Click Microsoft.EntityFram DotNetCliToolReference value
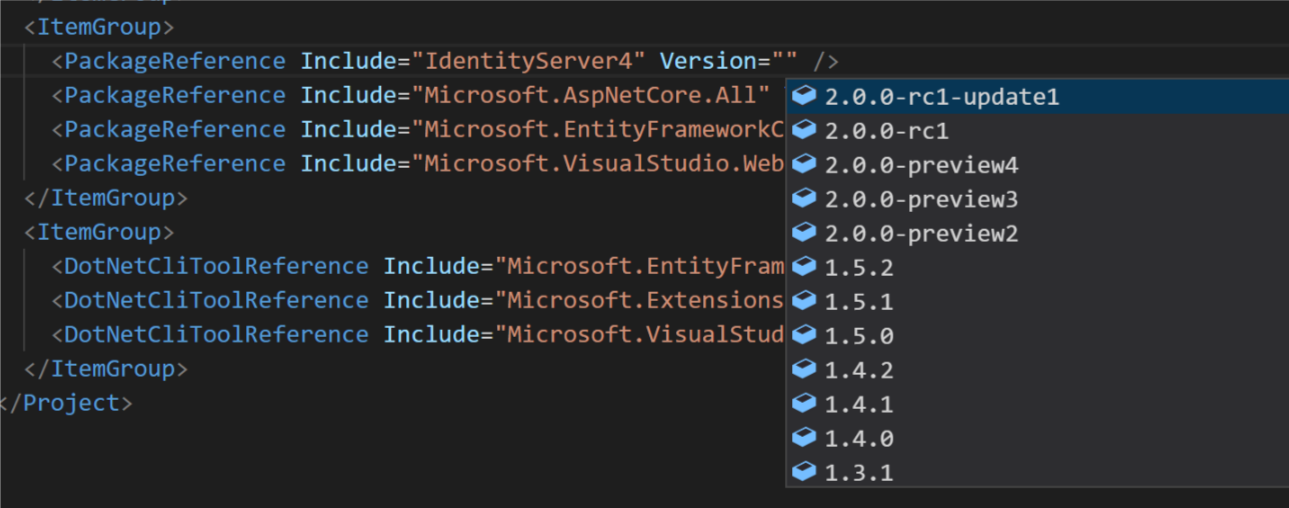This screenshot has width=1289, height=508. [640, 266]
